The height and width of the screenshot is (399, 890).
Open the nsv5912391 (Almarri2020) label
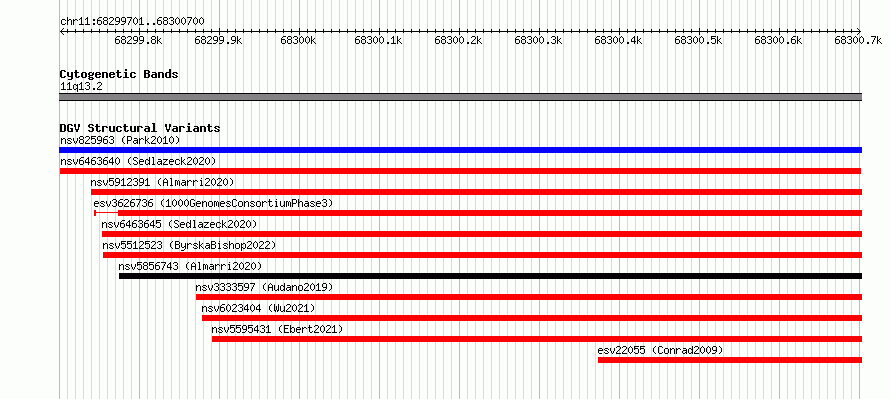coord(162,182)
